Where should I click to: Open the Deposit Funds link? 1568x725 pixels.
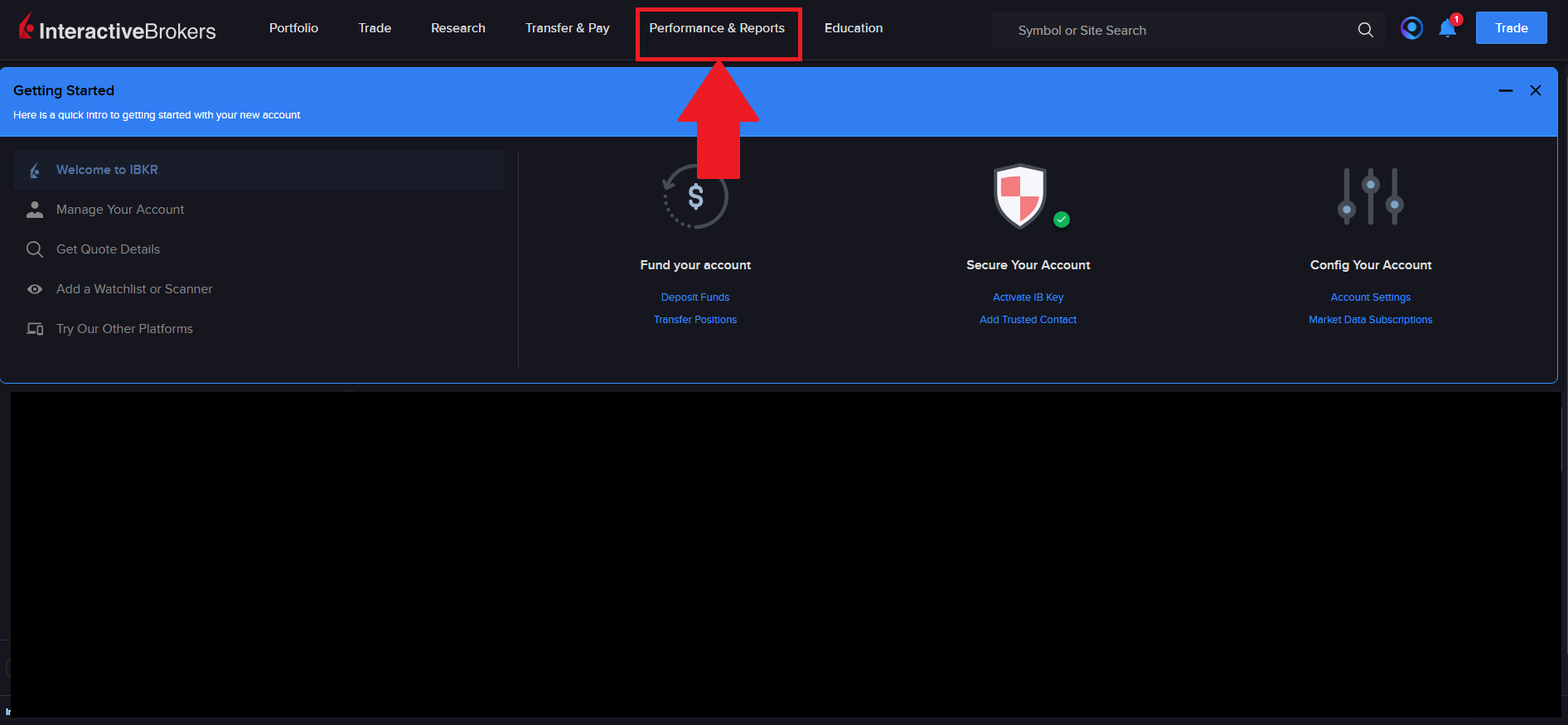point(695,297)
